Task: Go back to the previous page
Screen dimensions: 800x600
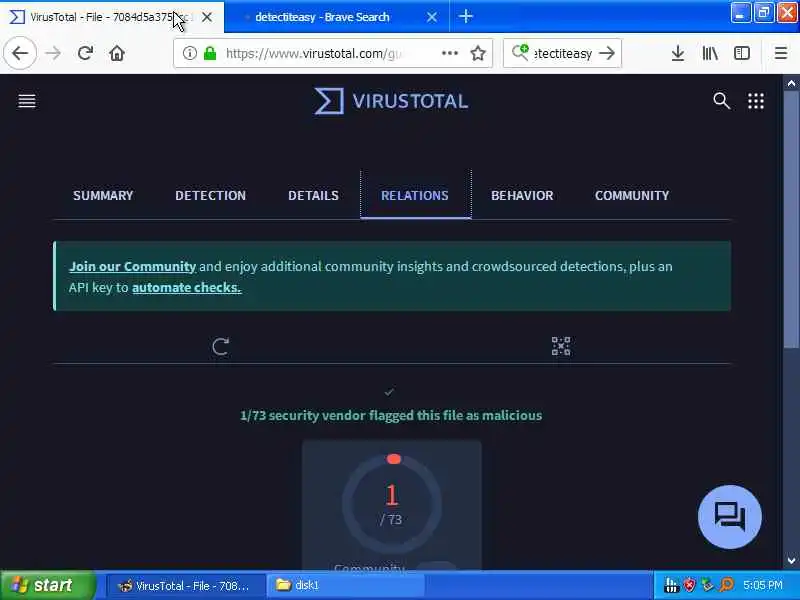Action: [20, 53]
